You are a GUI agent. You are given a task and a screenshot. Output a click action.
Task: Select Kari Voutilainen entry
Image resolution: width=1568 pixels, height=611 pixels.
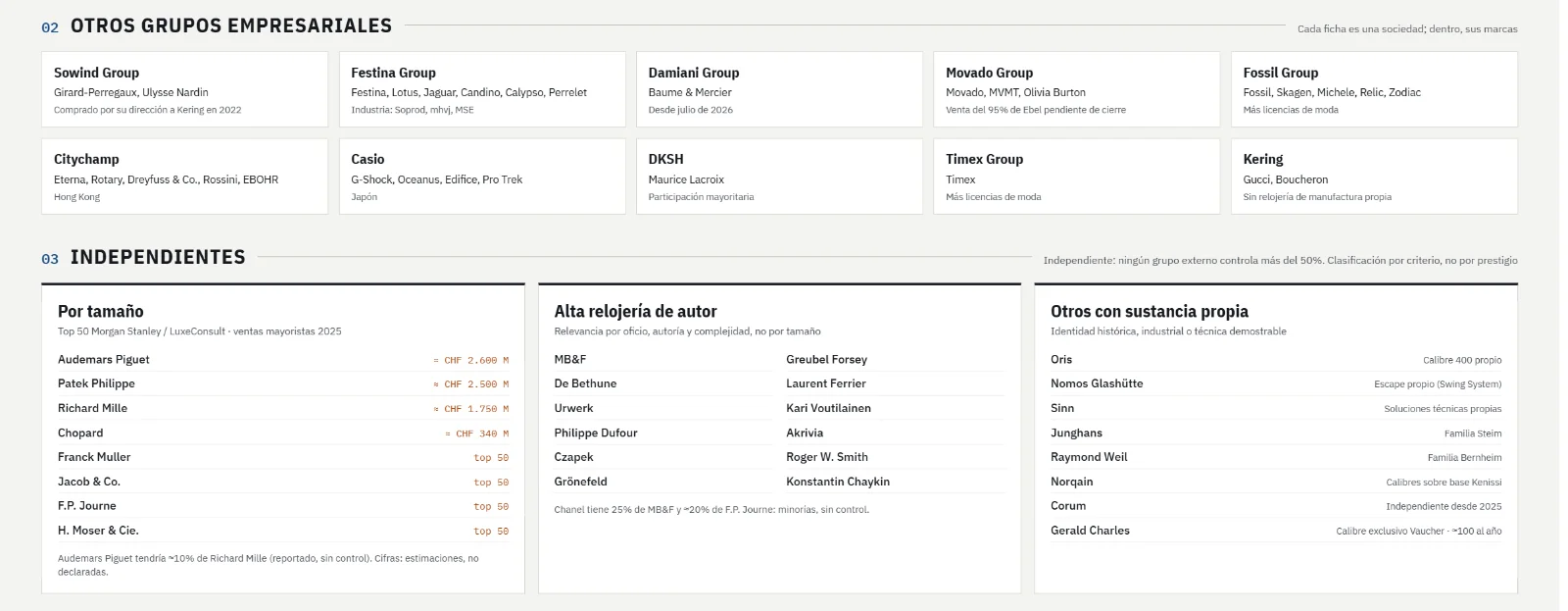(x=828, y=408)
